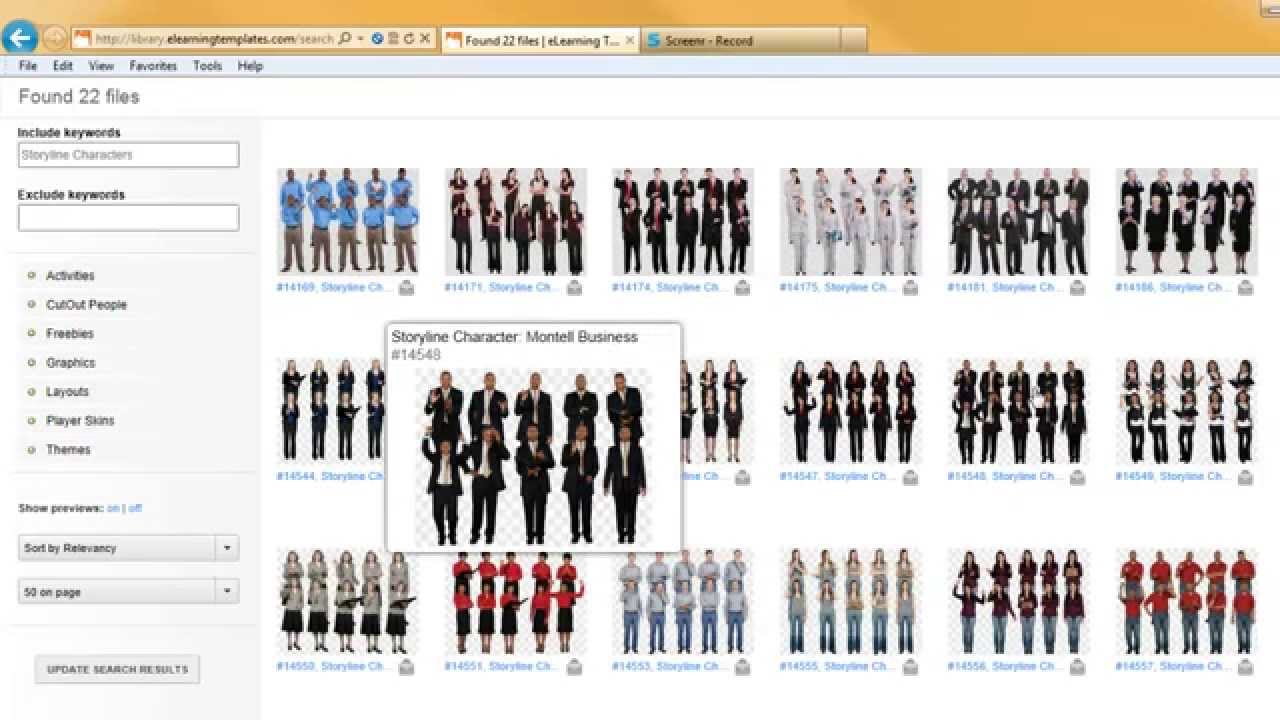Expand the address bar dropdown arrow
1280x720 pixels.
(x=361, y=39)
